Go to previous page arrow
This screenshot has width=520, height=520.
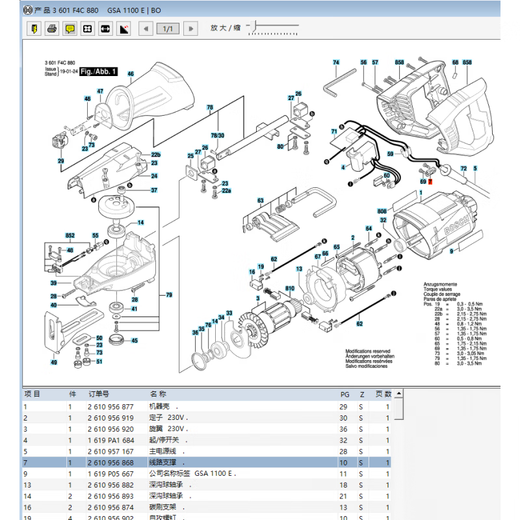coord(146,29)
